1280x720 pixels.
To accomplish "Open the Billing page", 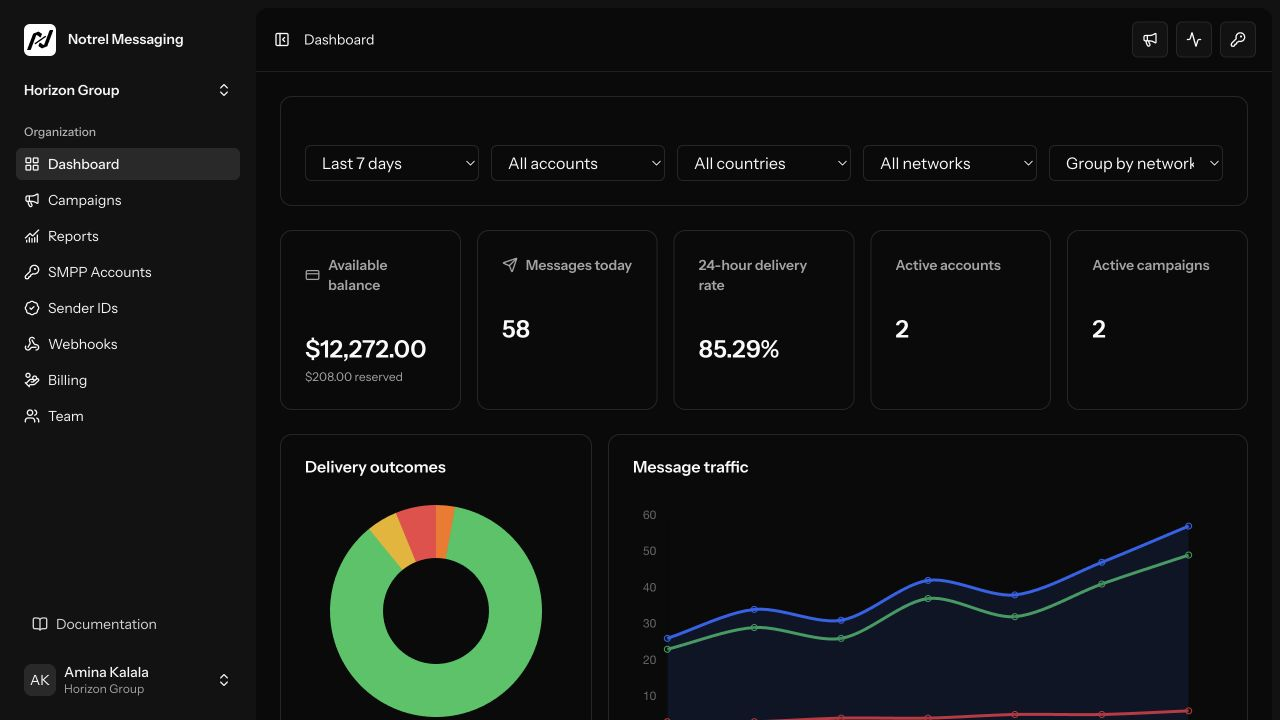I will tap(128, 380).
